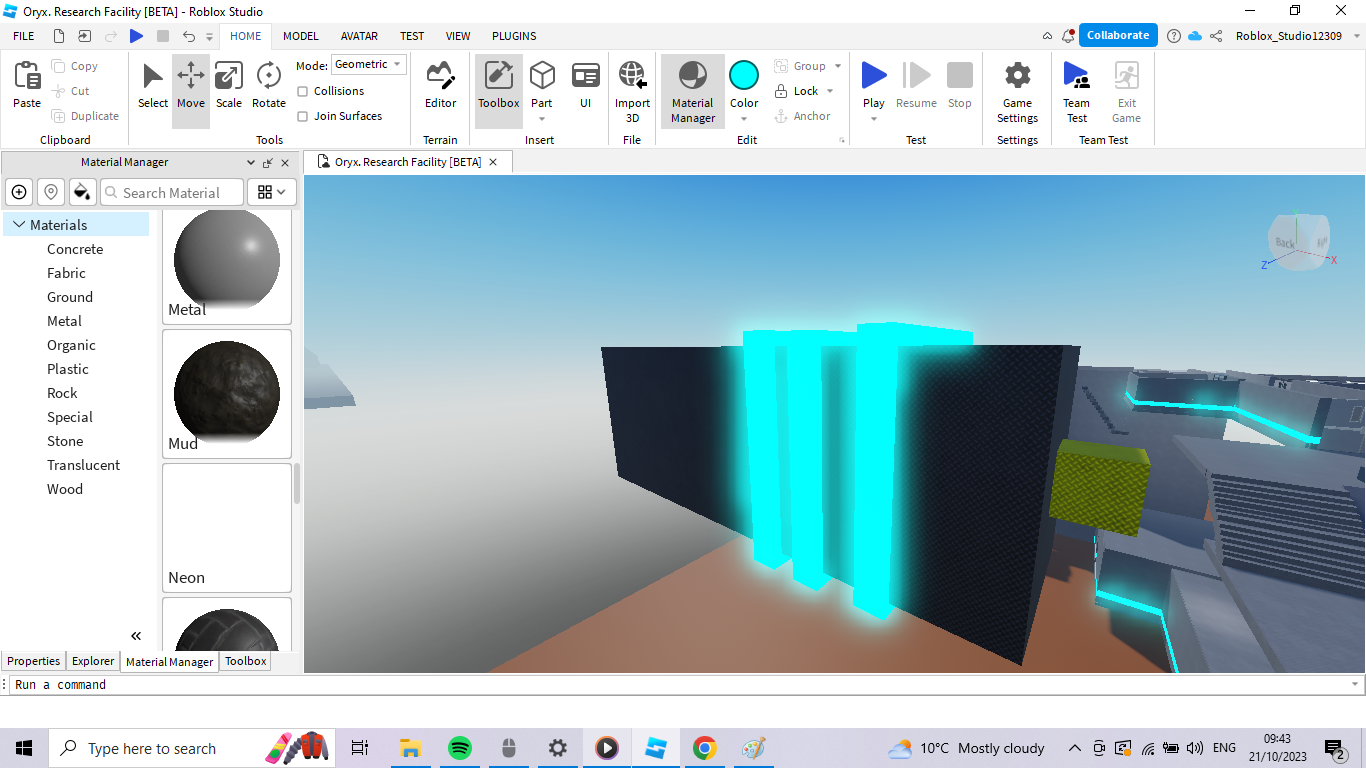Open the Mode Geometric dropdown
The height and width of the screenshot is (768, 1366).
click(369, 64)
